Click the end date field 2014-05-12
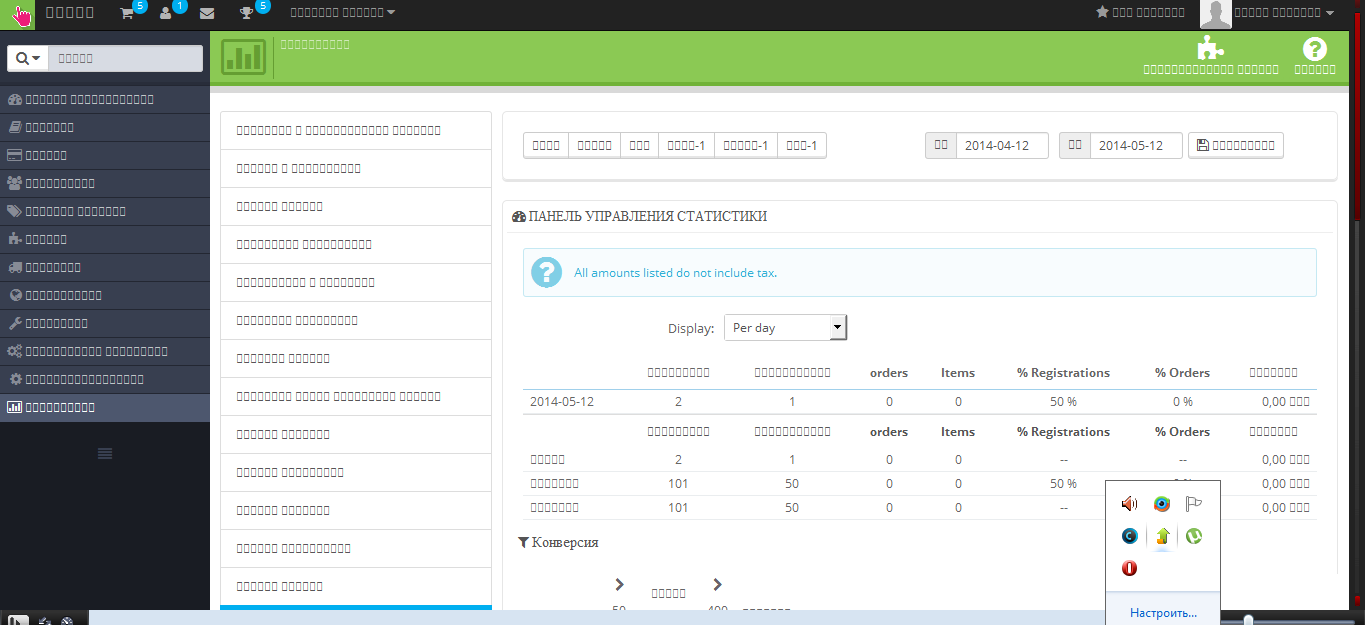The width and height of the screenshot is (1365, 625). pyautogui.click(x=1136, y=145)
